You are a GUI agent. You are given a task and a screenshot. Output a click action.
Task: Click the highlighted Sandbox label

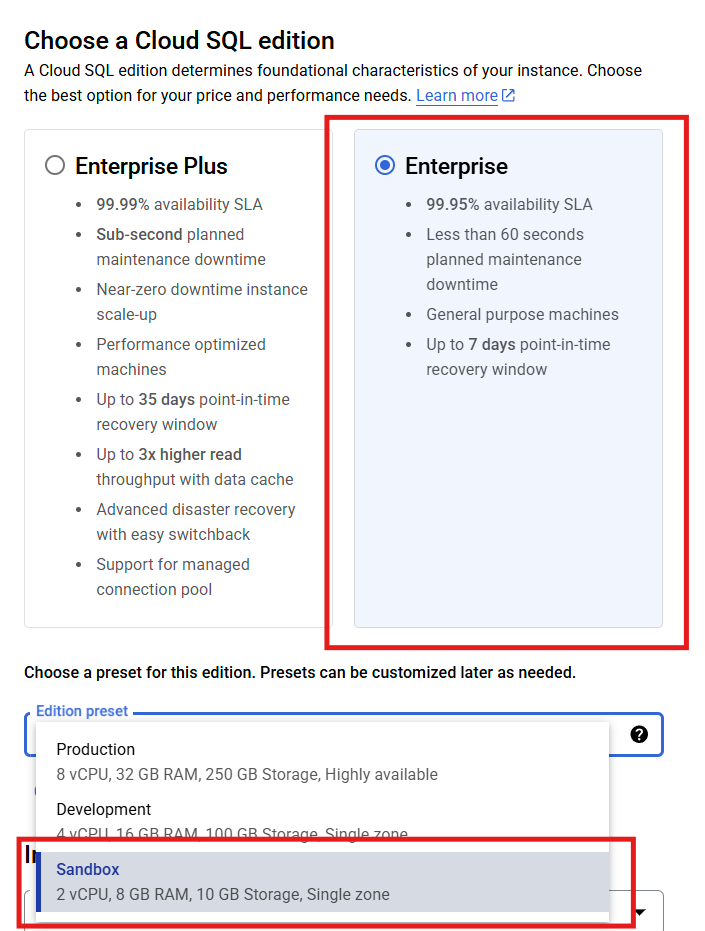click(87, 869)
